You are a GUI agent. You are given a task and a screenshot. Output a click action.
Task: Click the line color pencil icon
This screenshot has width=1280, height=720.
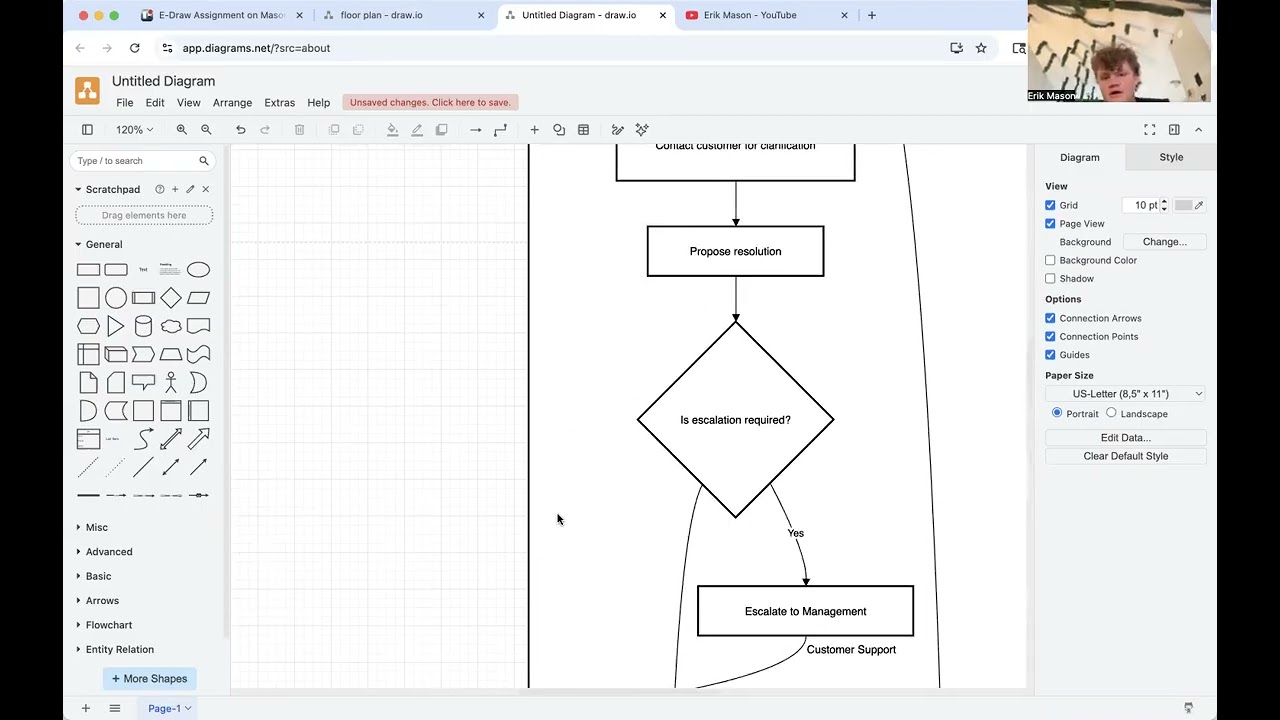(417, 130)
